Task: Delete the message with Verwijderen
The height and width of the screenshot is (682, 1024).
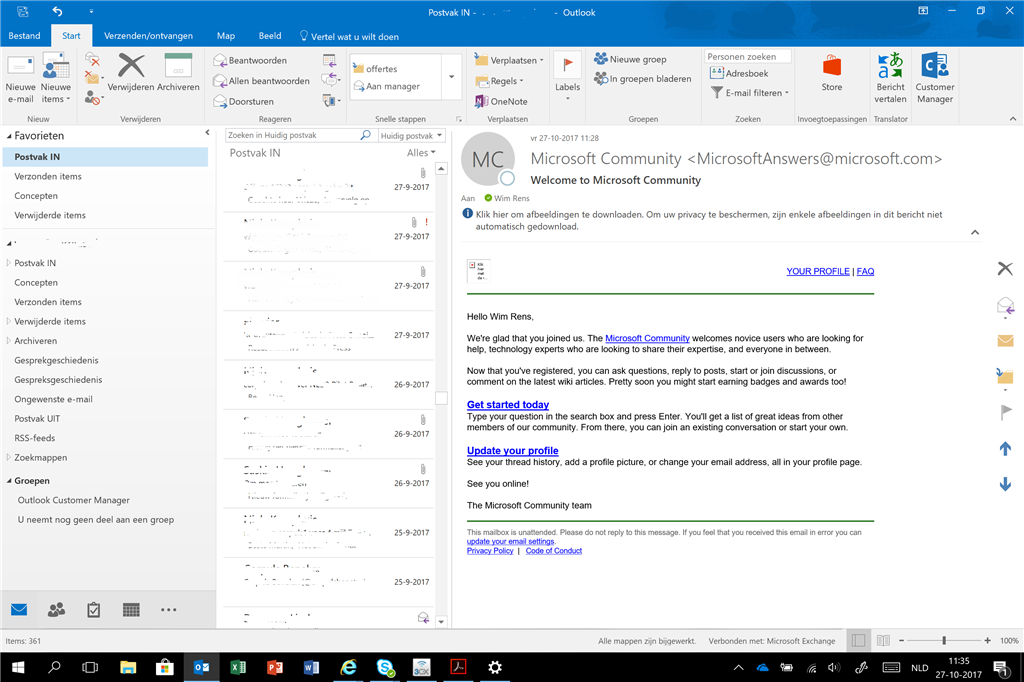Action: [x=131, y=73]
